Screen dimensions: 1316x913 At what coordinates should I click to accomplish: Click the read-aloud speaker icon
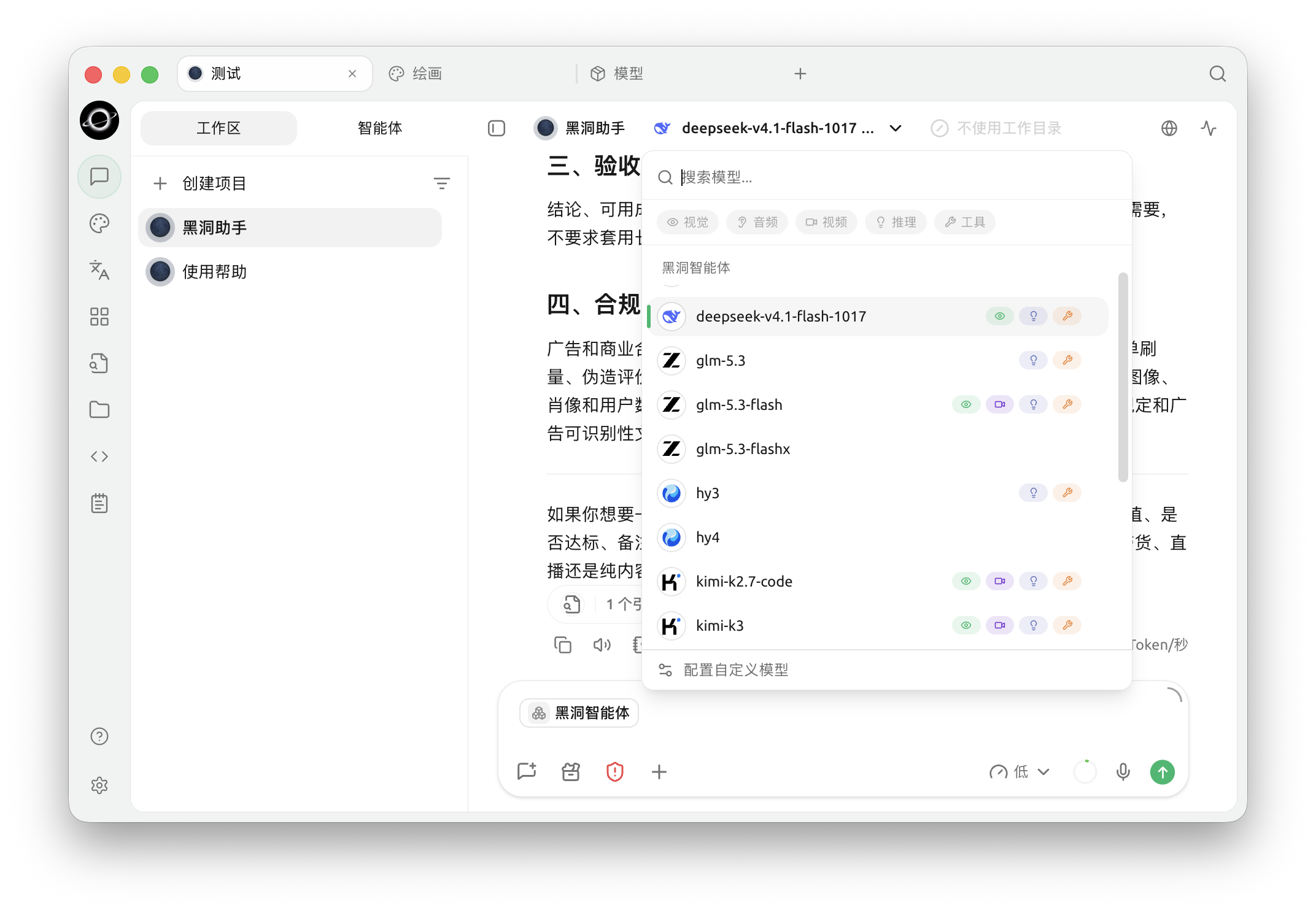tap(602, 645)
